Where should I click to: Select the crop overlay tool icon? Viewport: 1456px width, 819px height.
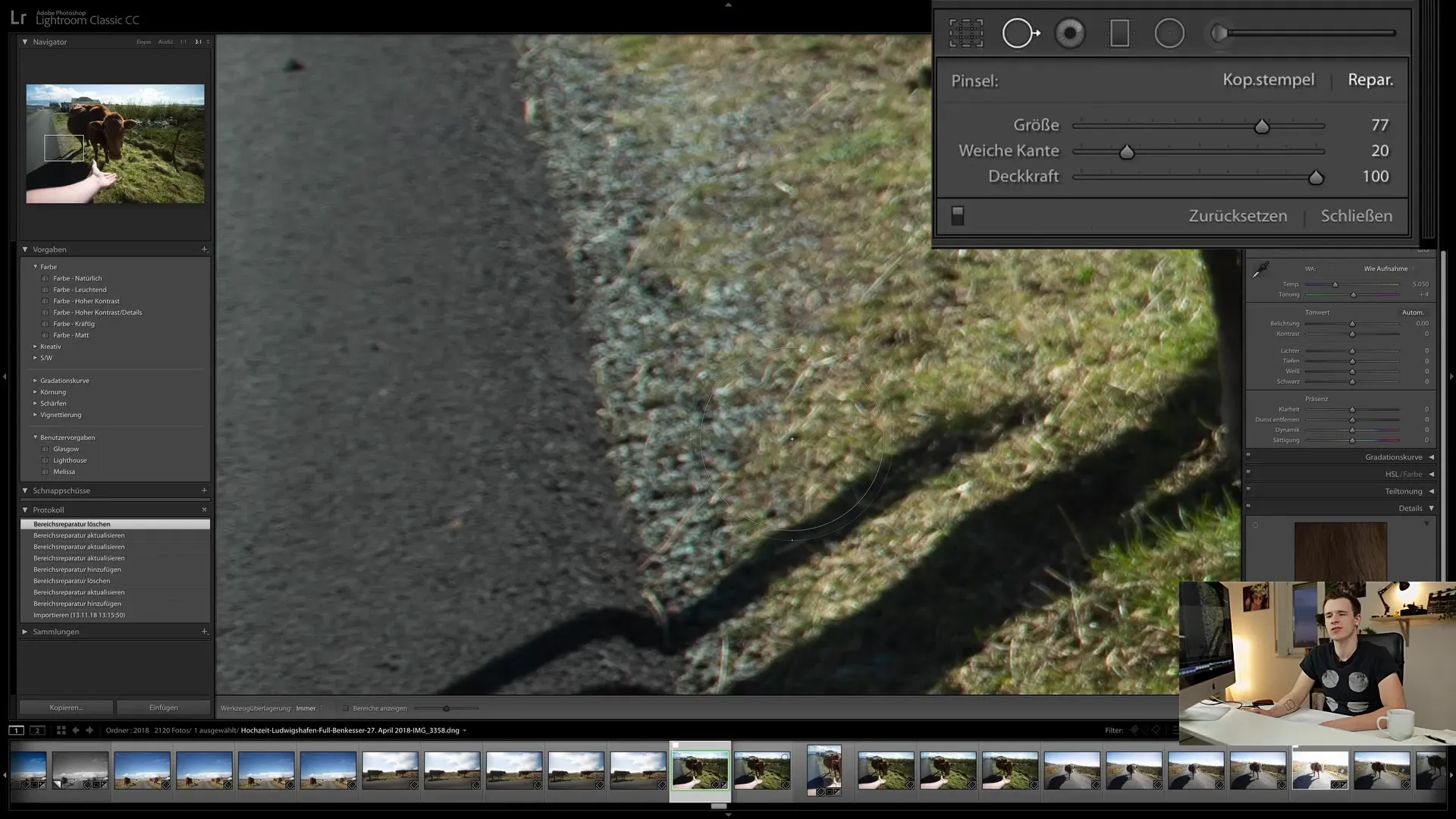click(965, 33)
